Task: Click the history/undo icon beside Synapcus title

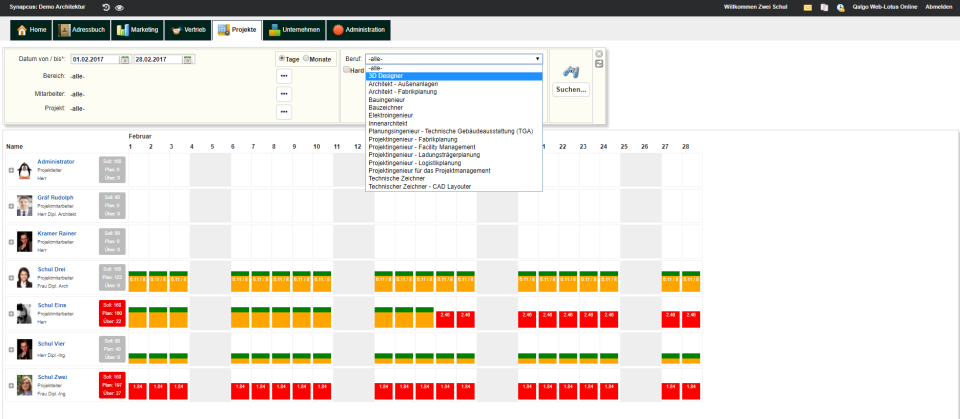Action: click(x=106, y=7)
